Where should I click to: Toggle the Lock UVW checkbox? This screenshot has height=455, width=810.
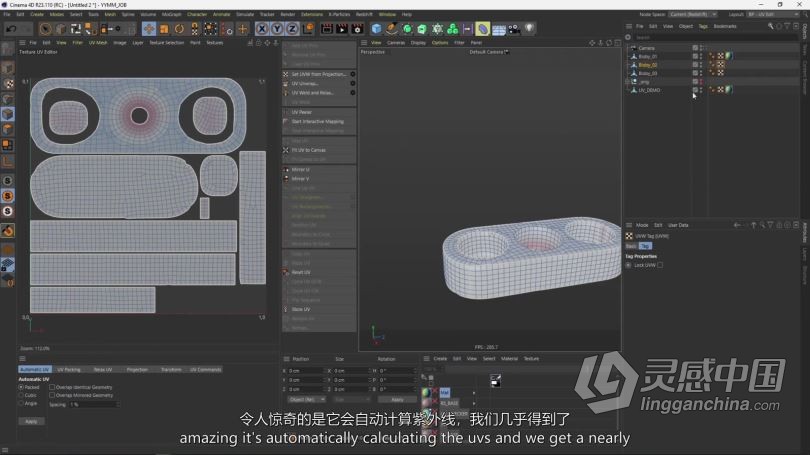click(660, 265)
